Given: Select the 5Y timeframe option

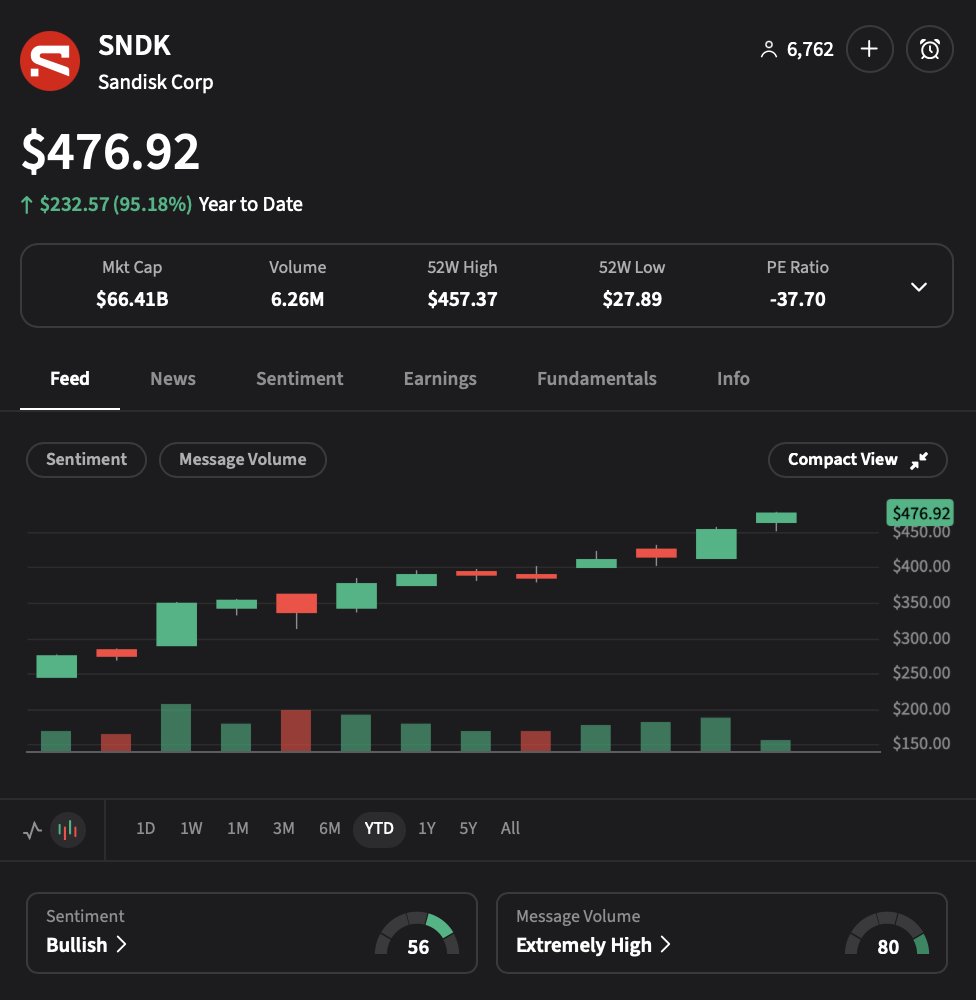Looking at the screenshot, I should [467, 829].
